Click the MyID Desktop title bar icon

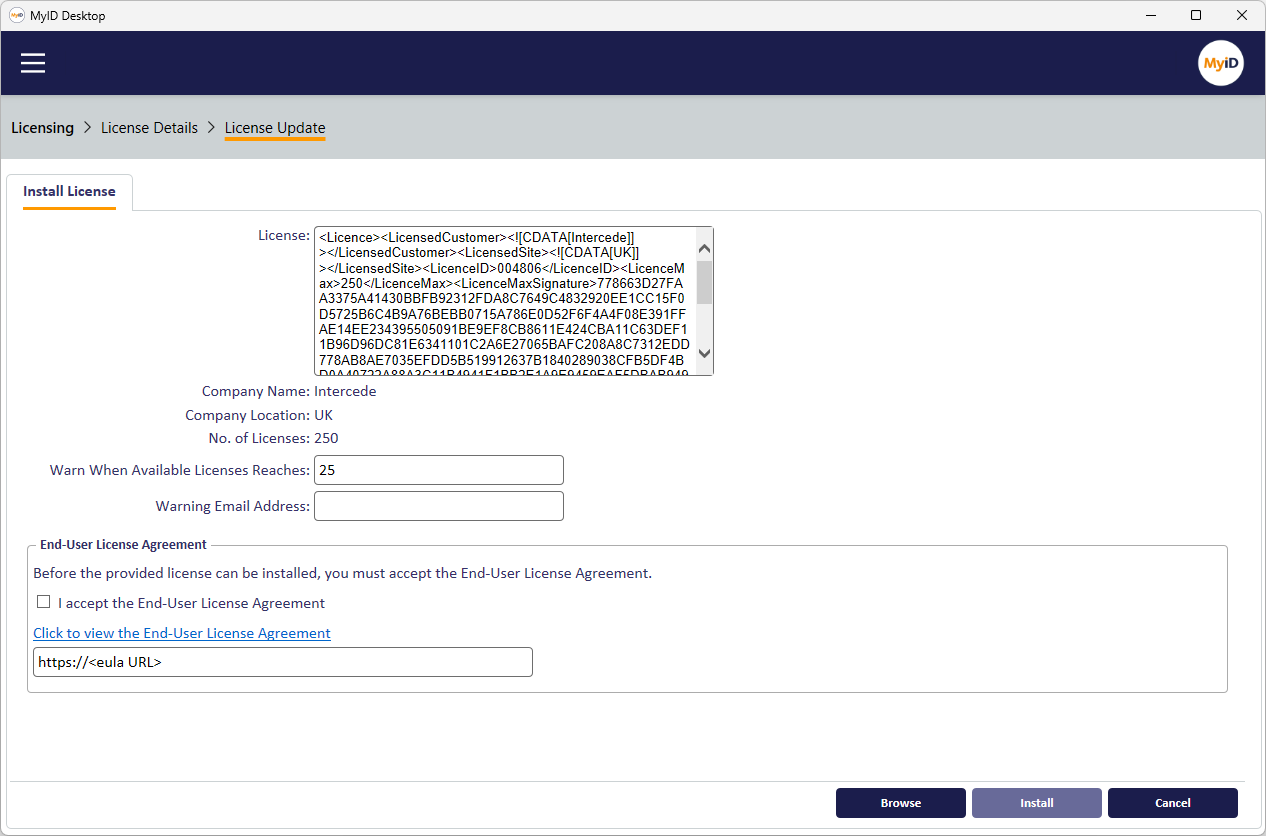(17, 15)
